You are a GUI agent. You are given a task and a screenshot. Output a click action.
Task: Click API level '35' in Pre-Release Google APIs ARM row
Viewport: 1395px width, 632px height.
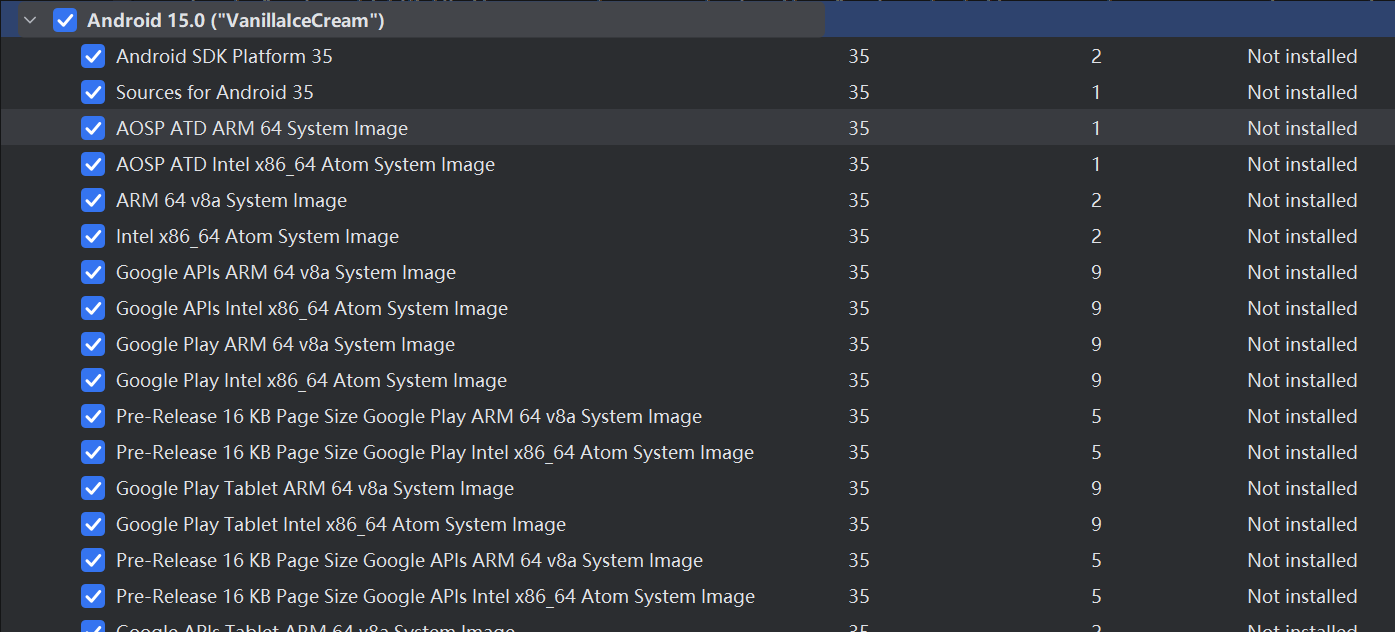coord(859,560)
